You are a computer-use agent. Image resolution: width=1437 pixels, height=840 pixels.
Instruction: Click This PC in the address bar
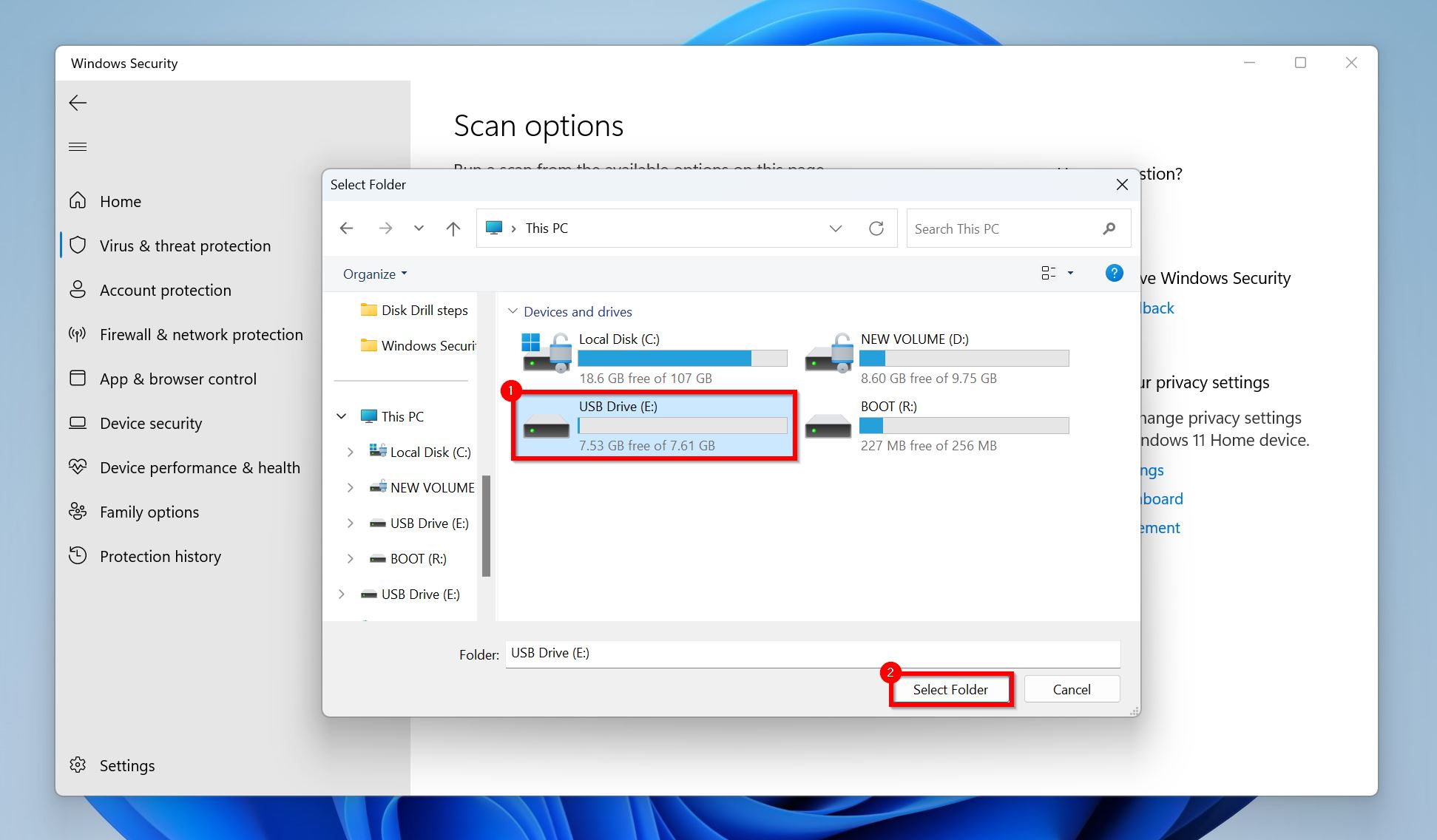[x=547, y=228]
